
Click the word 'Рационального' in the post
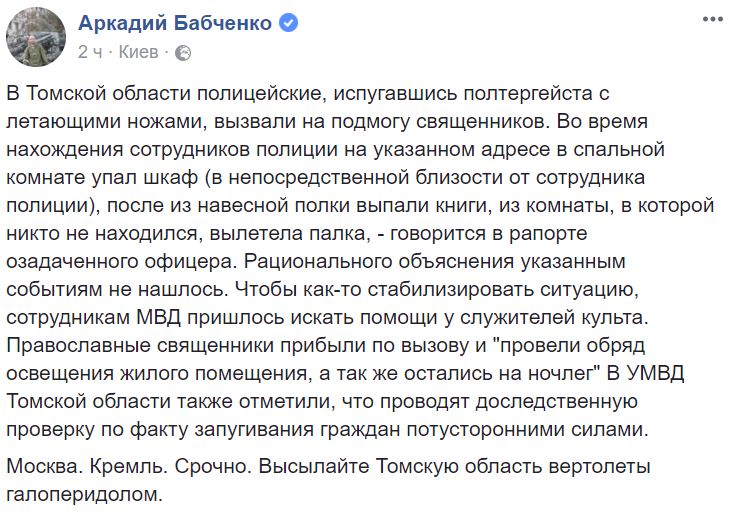(317, 262)
